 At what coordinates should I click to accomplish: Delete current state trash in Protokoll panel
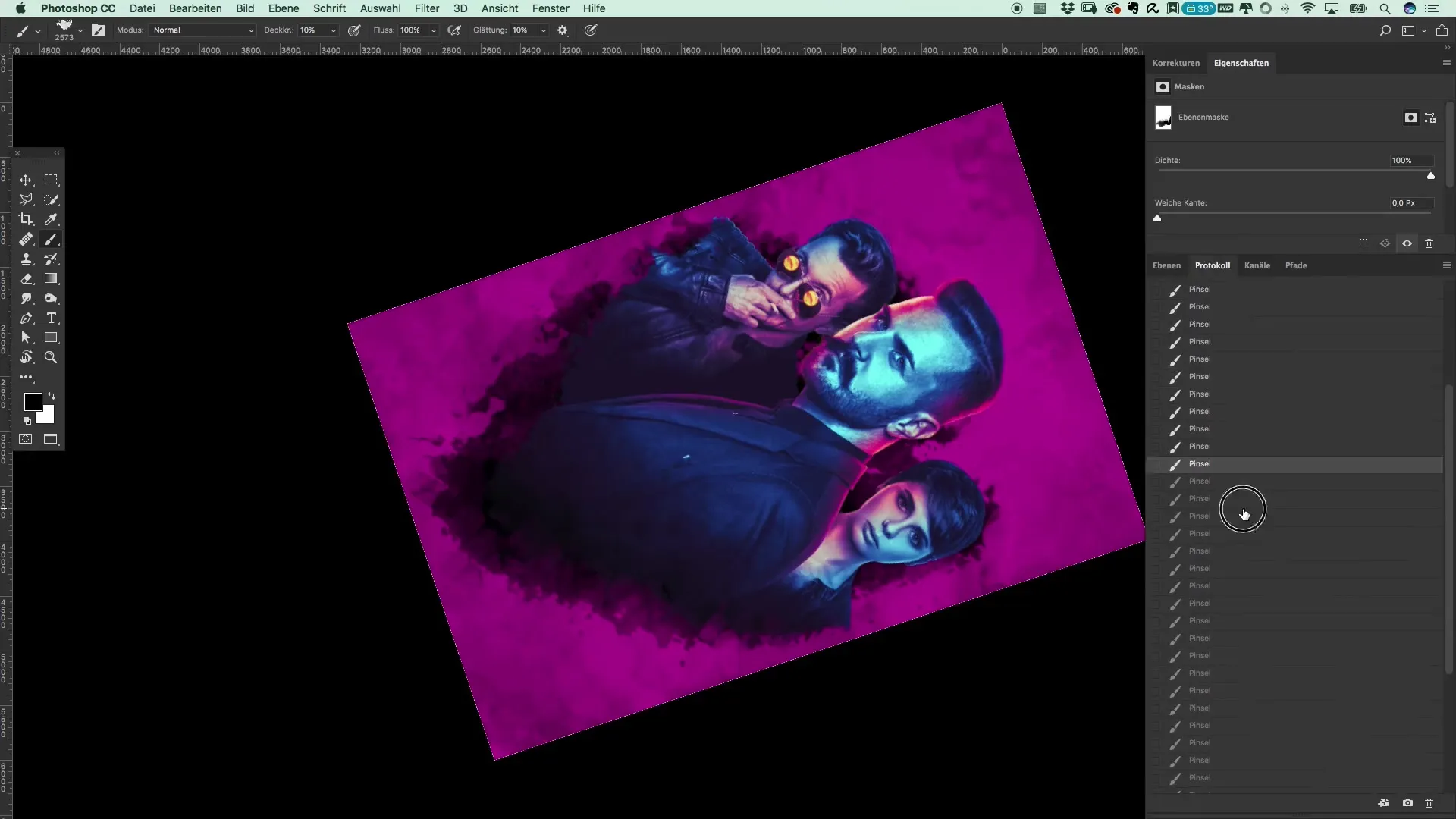1429,802
